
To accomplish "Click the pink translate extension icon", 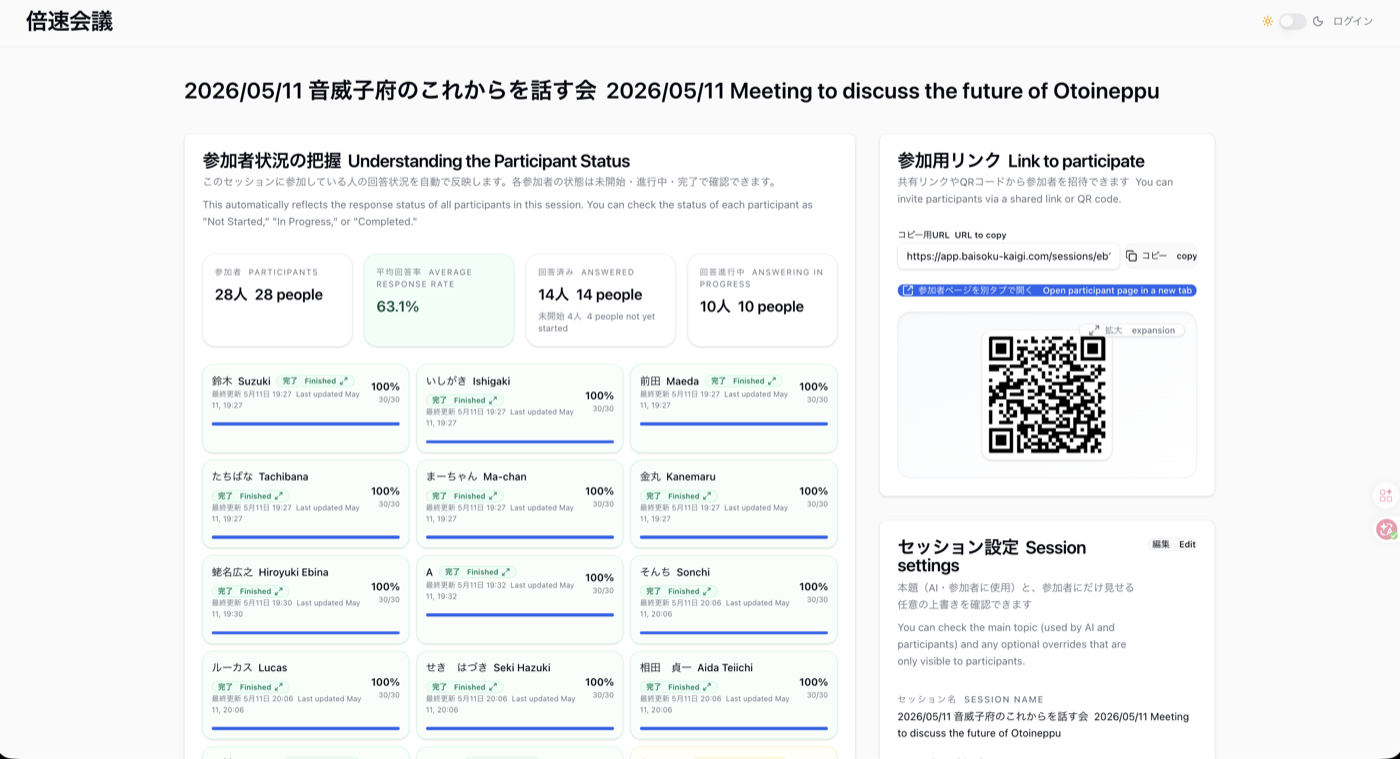I will click(1386, 529).
